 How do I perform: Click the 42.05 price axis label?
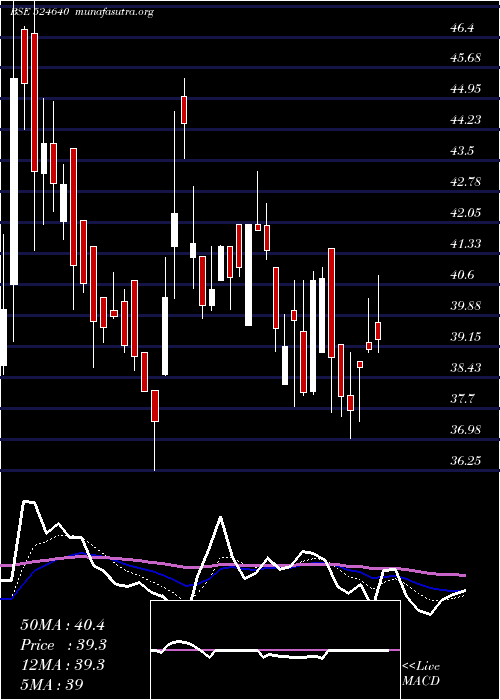pos(466,213)
